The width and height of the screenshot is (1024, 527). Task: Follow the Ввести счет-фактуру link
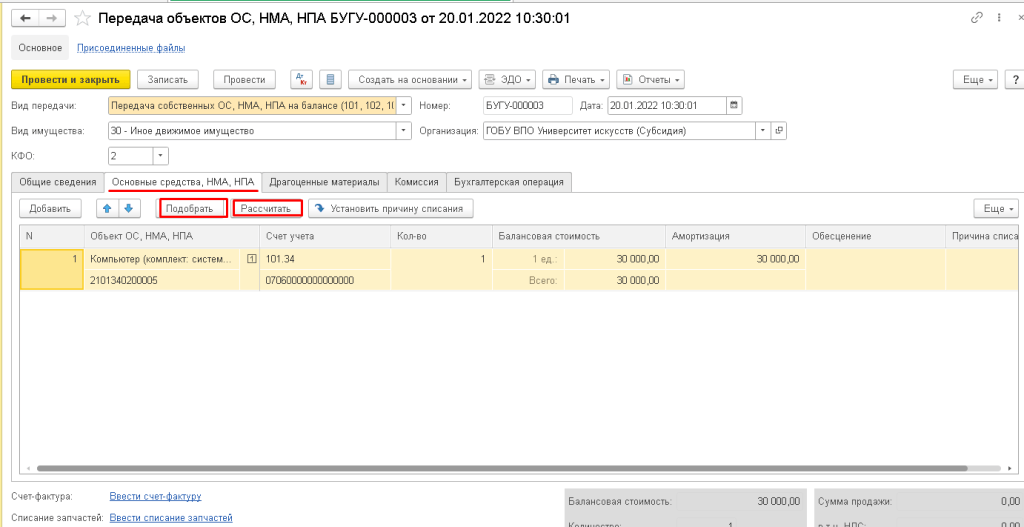[x=155, y=496]
